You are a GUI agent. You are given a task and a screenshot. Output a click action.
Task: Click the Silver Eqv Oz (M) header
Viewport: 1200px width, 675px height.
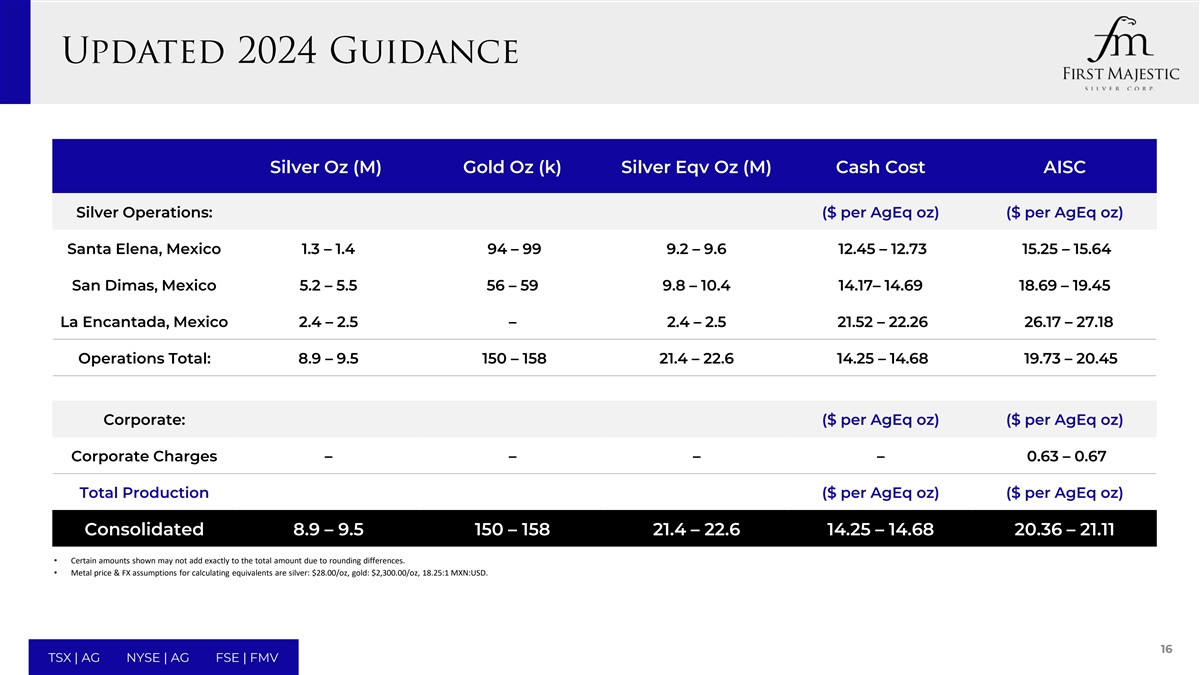(696, 167)
